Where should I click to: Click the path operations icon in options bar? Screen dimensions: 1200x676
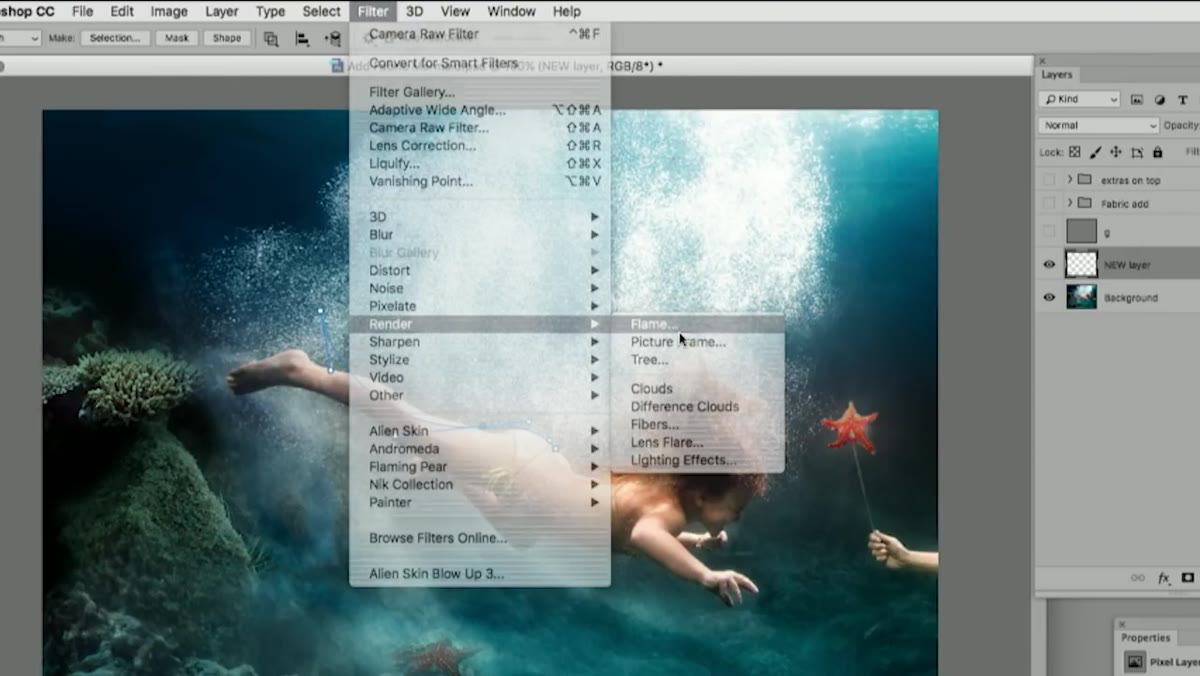(271, 38)
